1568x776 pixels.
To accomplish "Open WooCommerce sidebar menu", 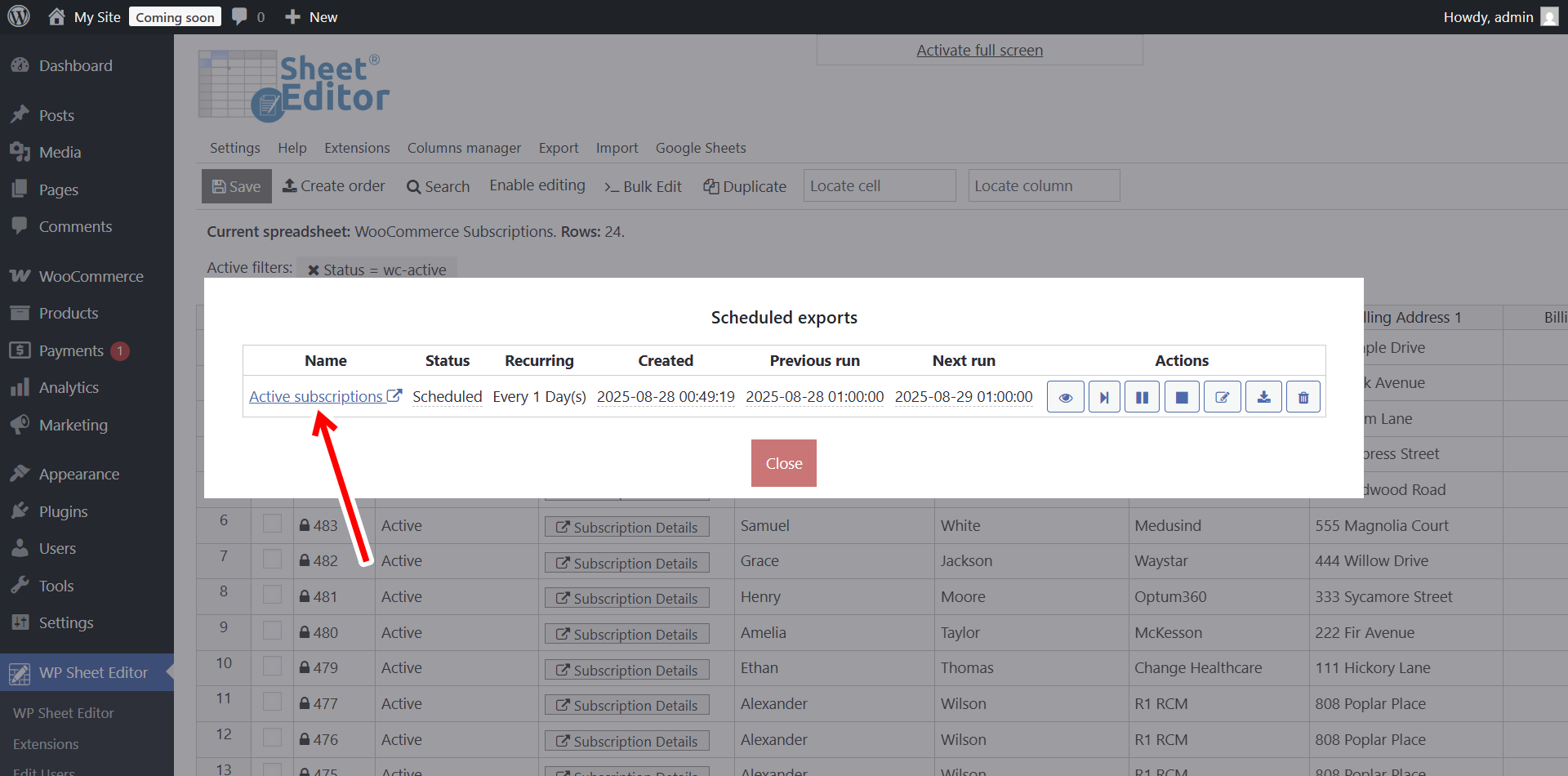I will tap(91, 276).
